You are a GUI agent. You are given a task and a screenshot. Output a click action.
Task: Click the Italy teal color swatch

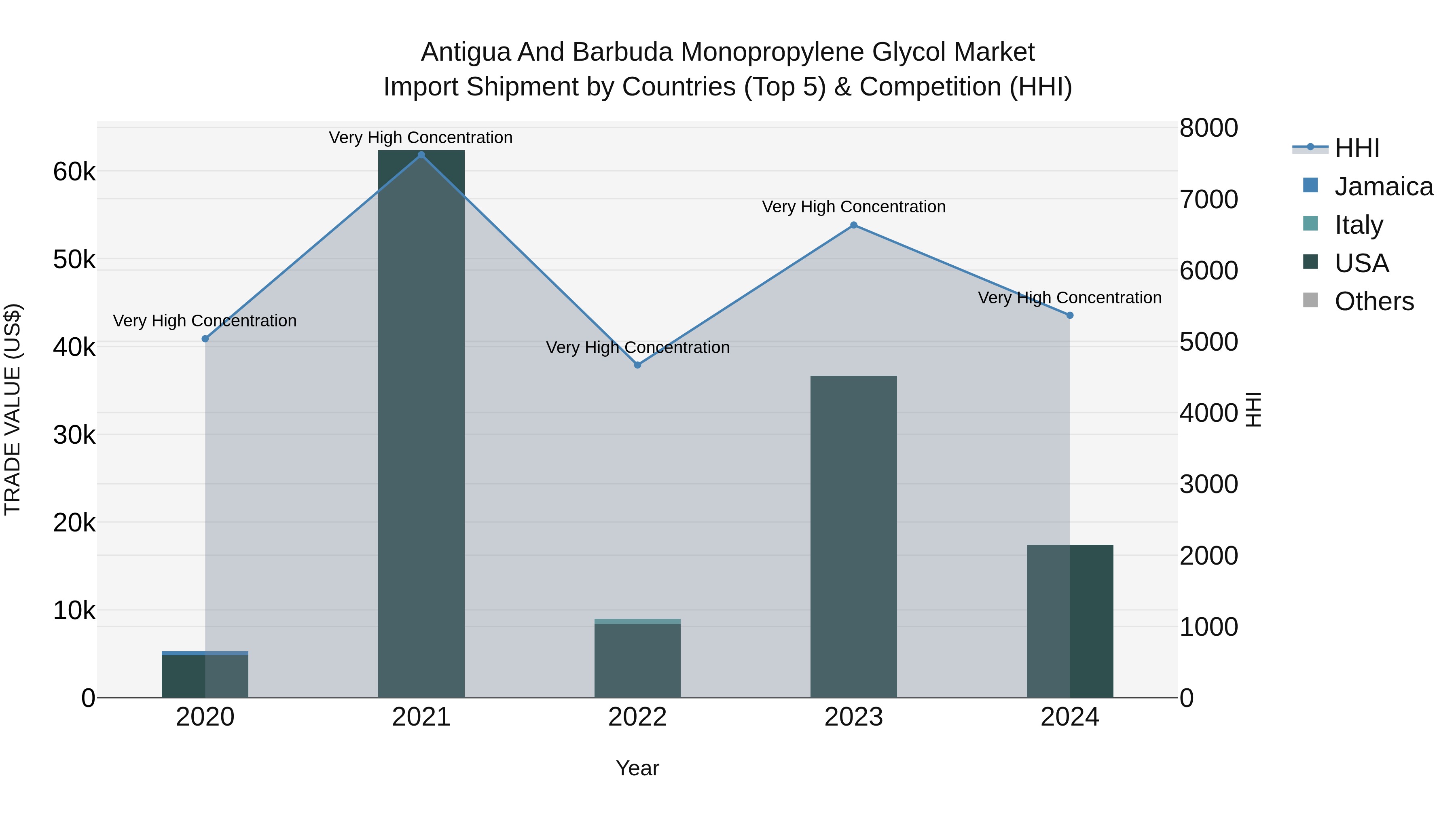point(1310,224)
